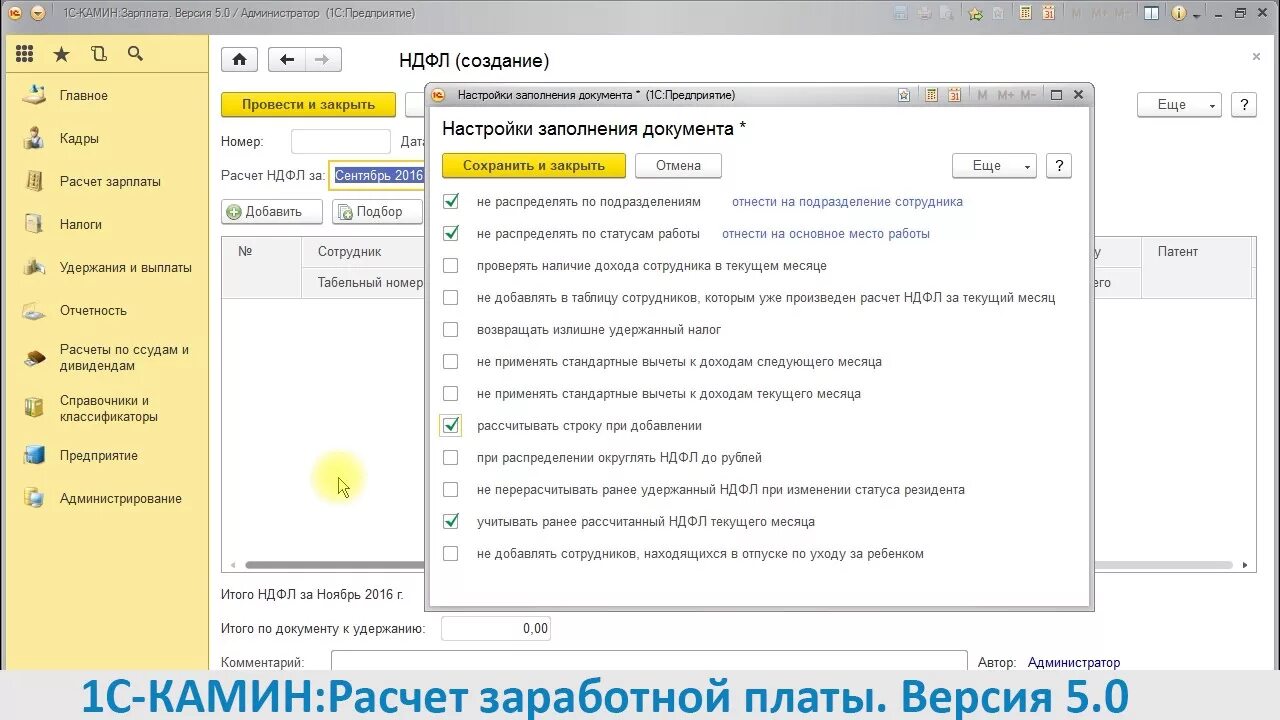
Task: Open Расчет зарплаты section
Action: tap(110, 182)
